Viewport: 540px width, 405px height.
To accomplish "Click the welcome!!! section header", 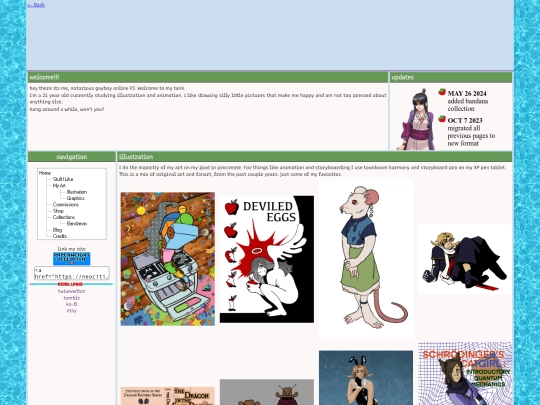I will 208,77.
